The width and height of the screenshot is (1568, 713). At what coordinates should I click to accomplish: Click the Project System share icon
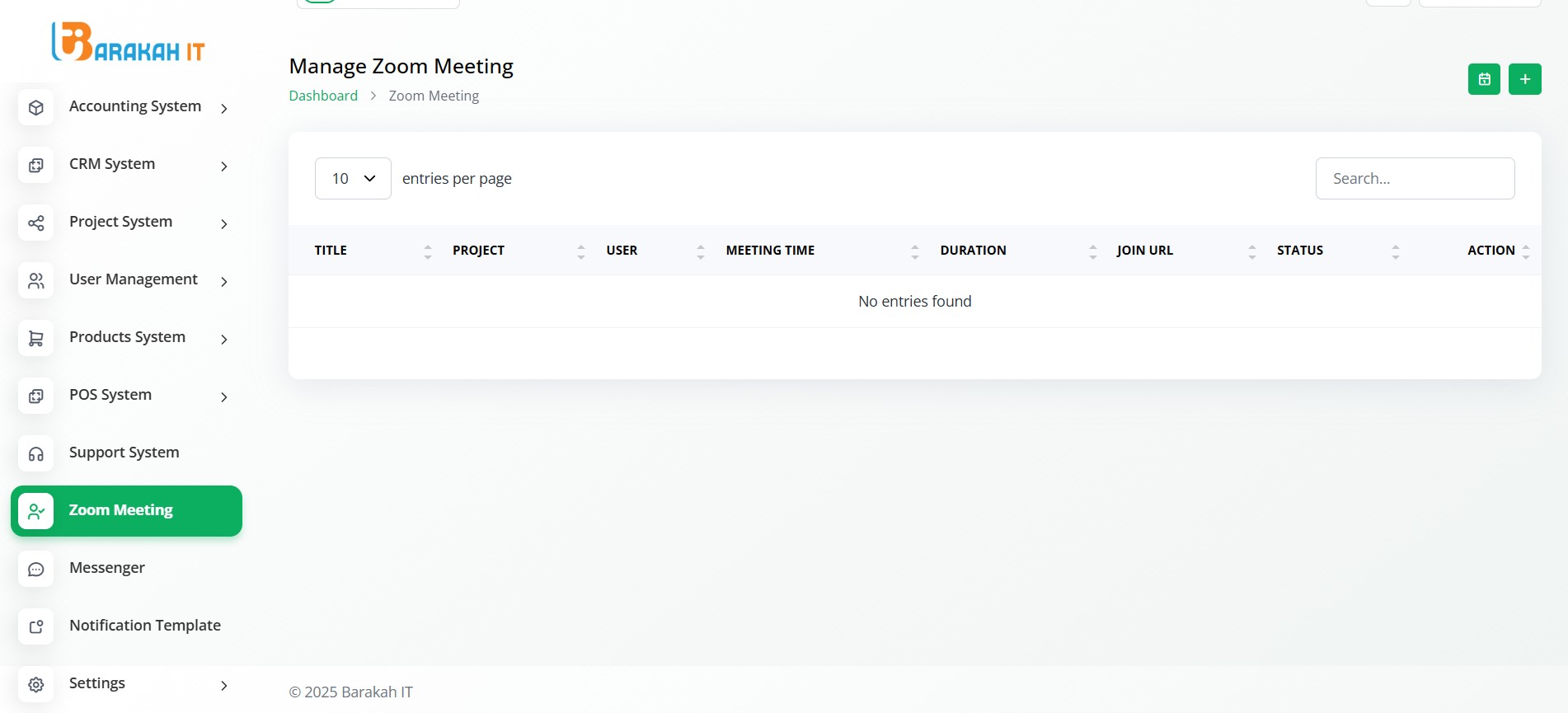(x=36, y=223)
